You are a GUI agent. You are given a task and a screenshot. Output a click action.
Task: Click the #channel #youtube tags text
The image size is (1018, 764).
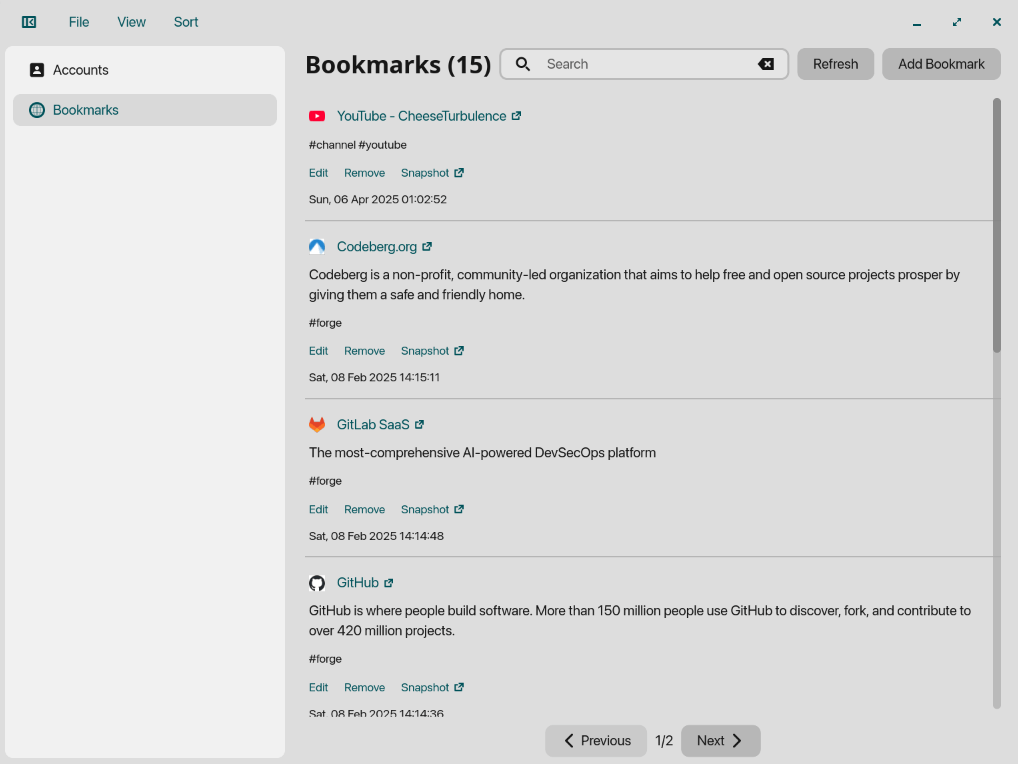358,145
